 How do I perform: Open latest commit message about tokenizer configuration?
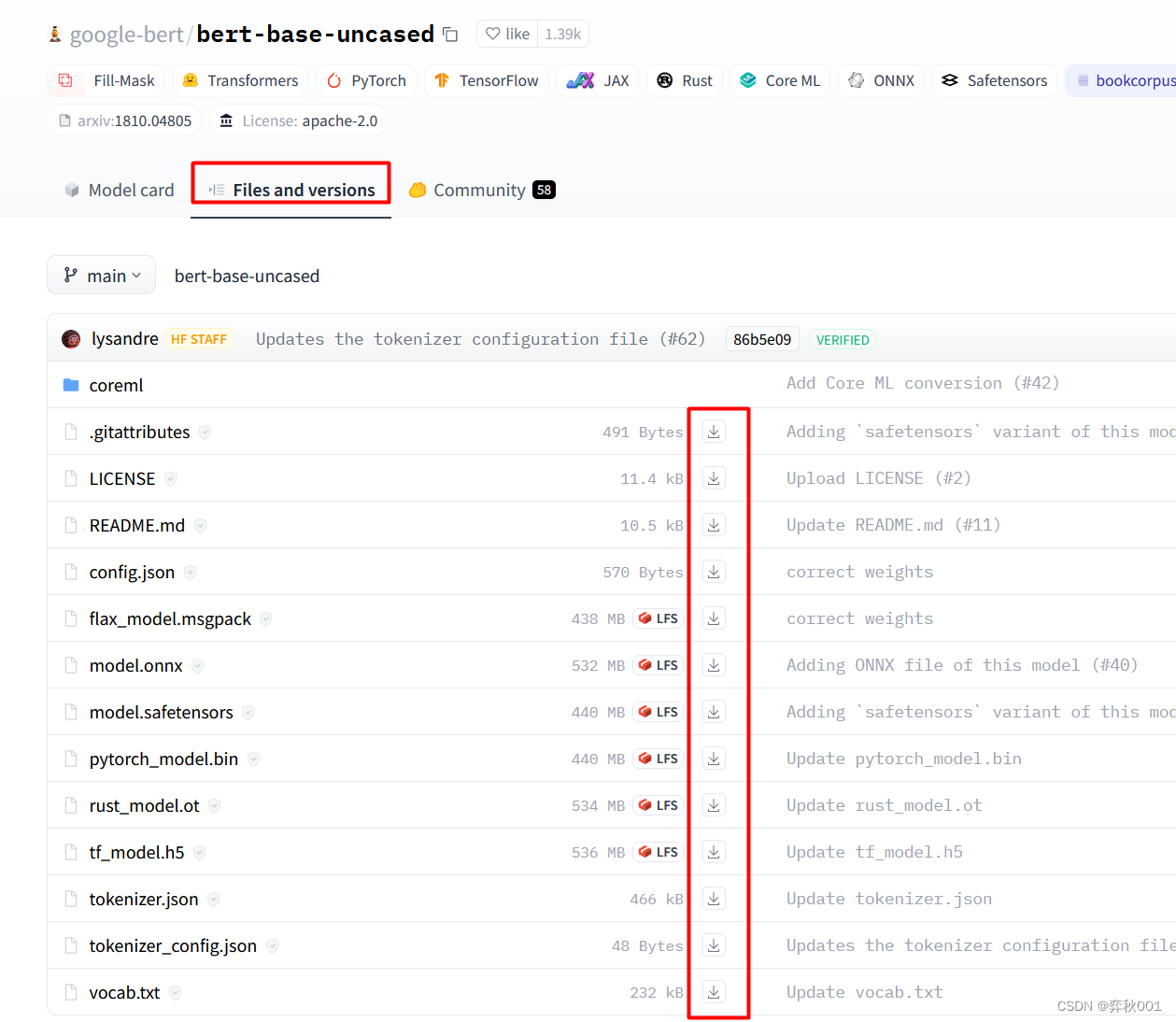(480, 339)
